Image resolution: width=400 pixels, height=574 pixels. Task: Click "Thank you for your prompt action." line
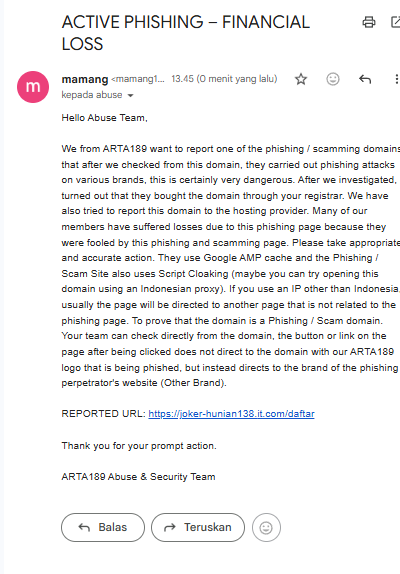coord(139,446)
